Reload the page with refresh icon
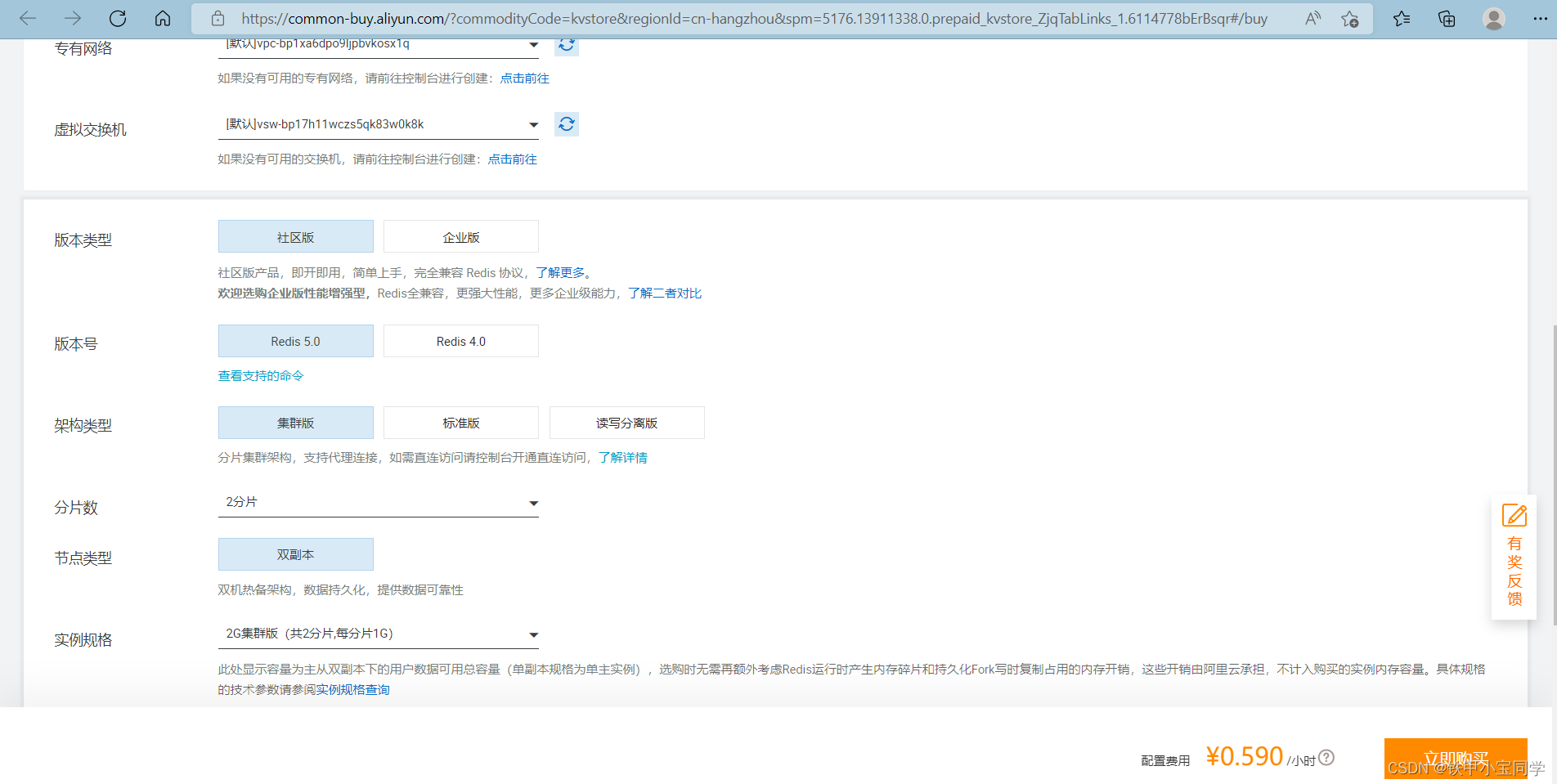Screen dimensions: 1557x784 [x=118, y=18]
